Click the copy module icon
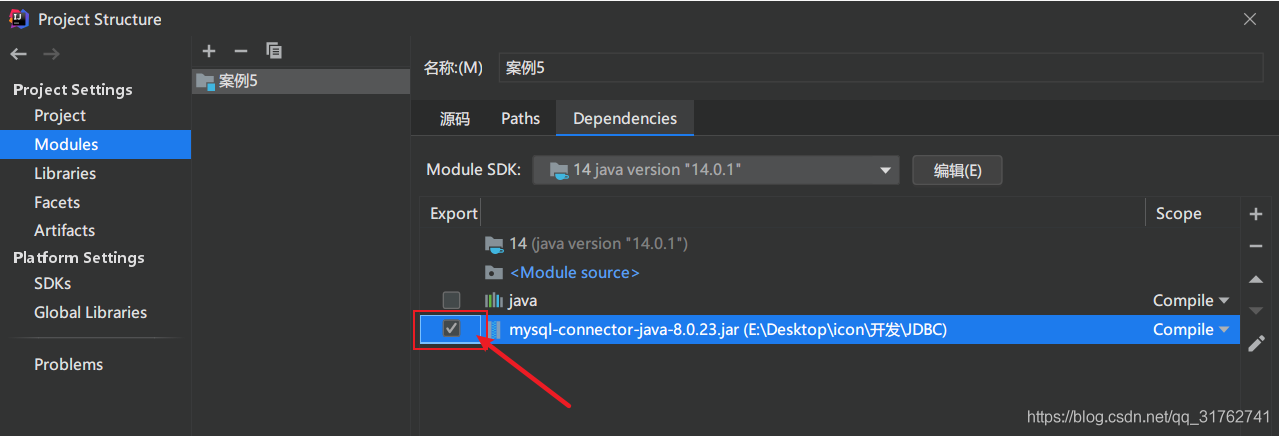1279x436 pixels. pos(273,51)
